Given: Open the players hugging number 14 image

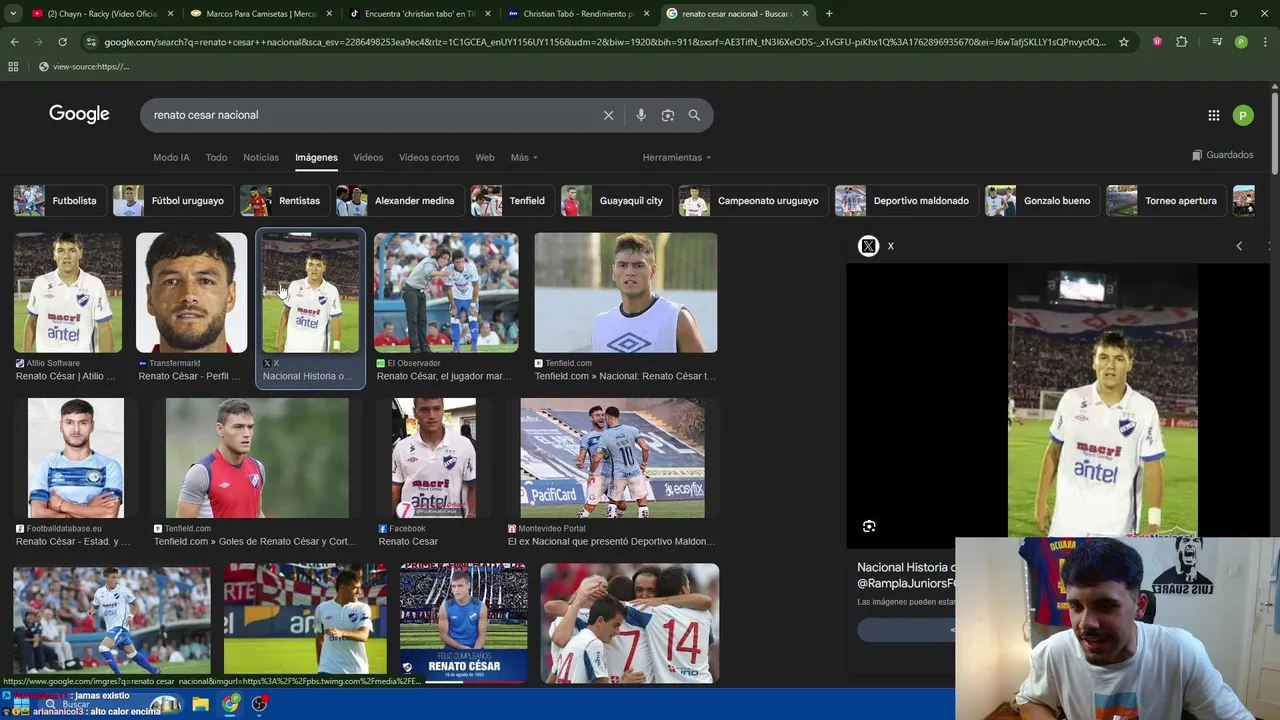Looking at the screenshot, I should pyautogui.click(x=630, y=623).
